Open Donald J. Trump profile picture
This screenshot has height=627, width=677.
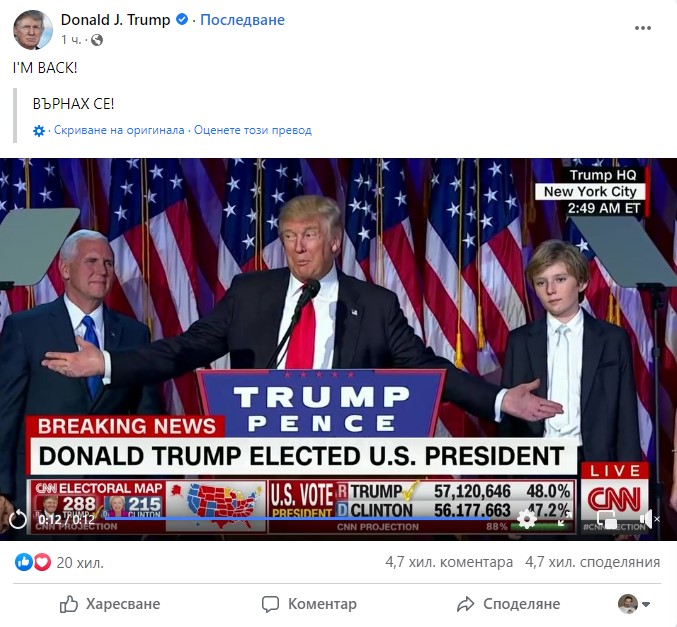point(33,30)
